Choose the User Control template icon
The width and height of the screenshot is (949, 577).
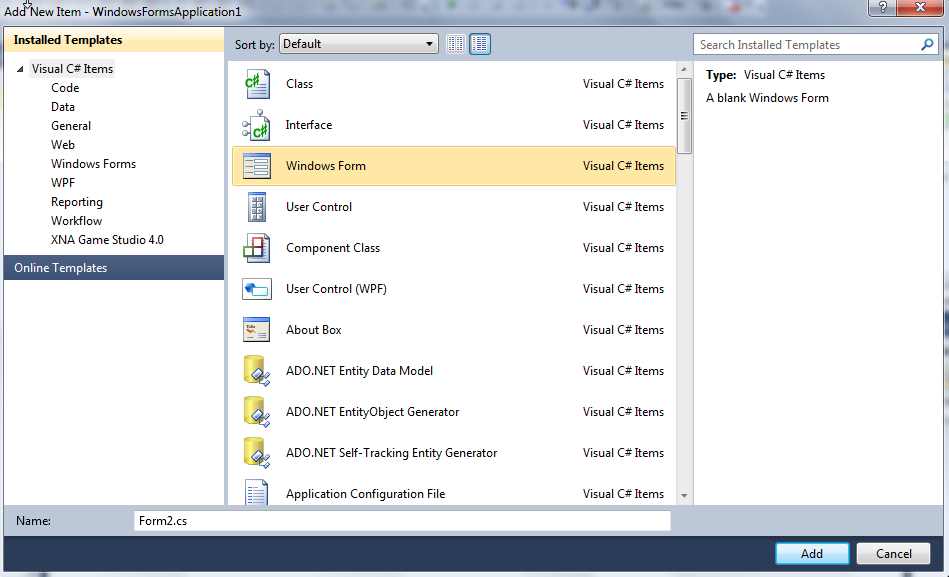257,207
